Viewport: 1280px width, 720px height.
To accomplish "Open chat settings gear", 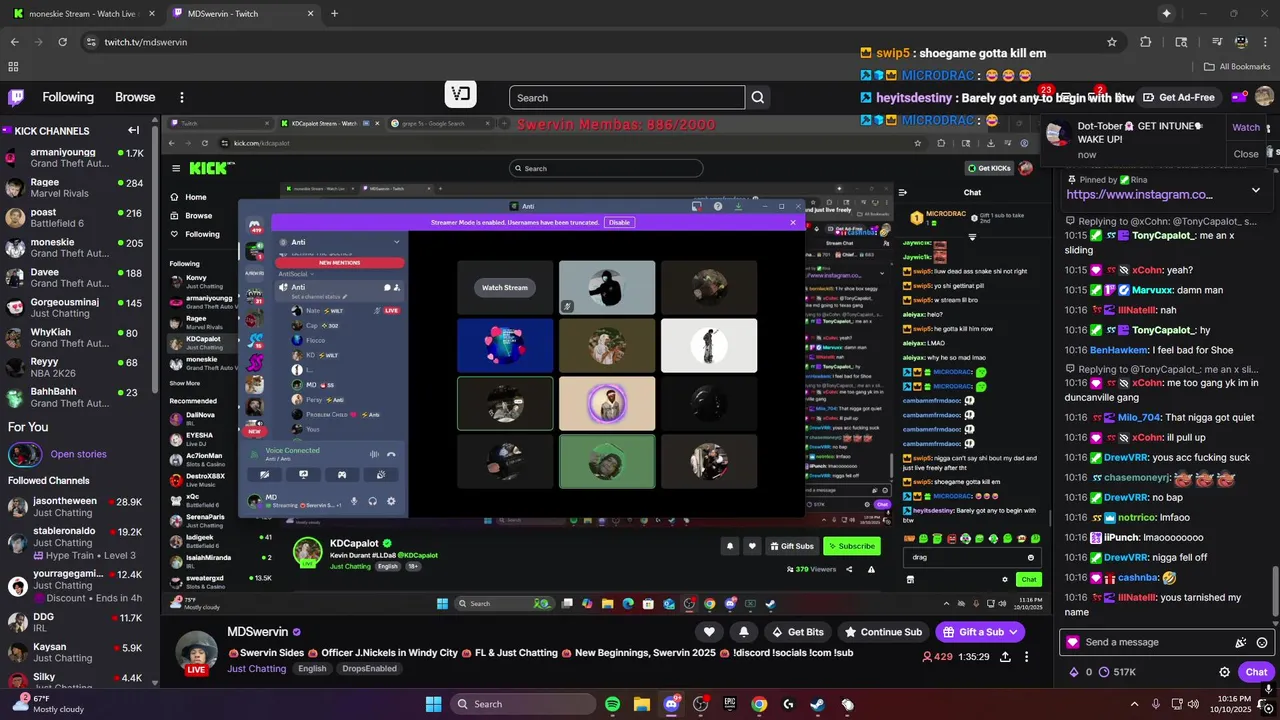I will [1224, 672].
